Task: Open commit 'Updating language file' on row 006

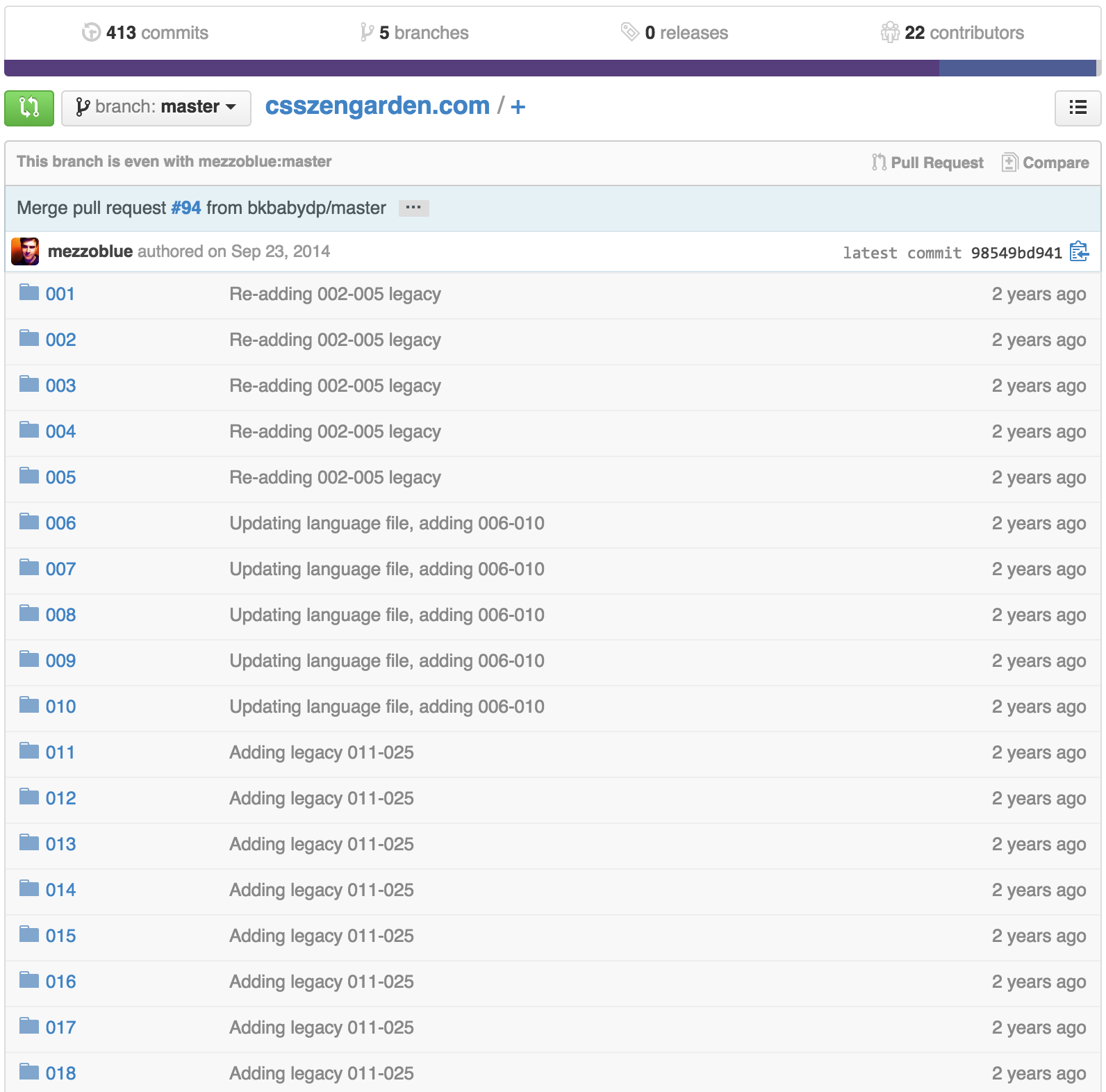Action: pos(387,523)
